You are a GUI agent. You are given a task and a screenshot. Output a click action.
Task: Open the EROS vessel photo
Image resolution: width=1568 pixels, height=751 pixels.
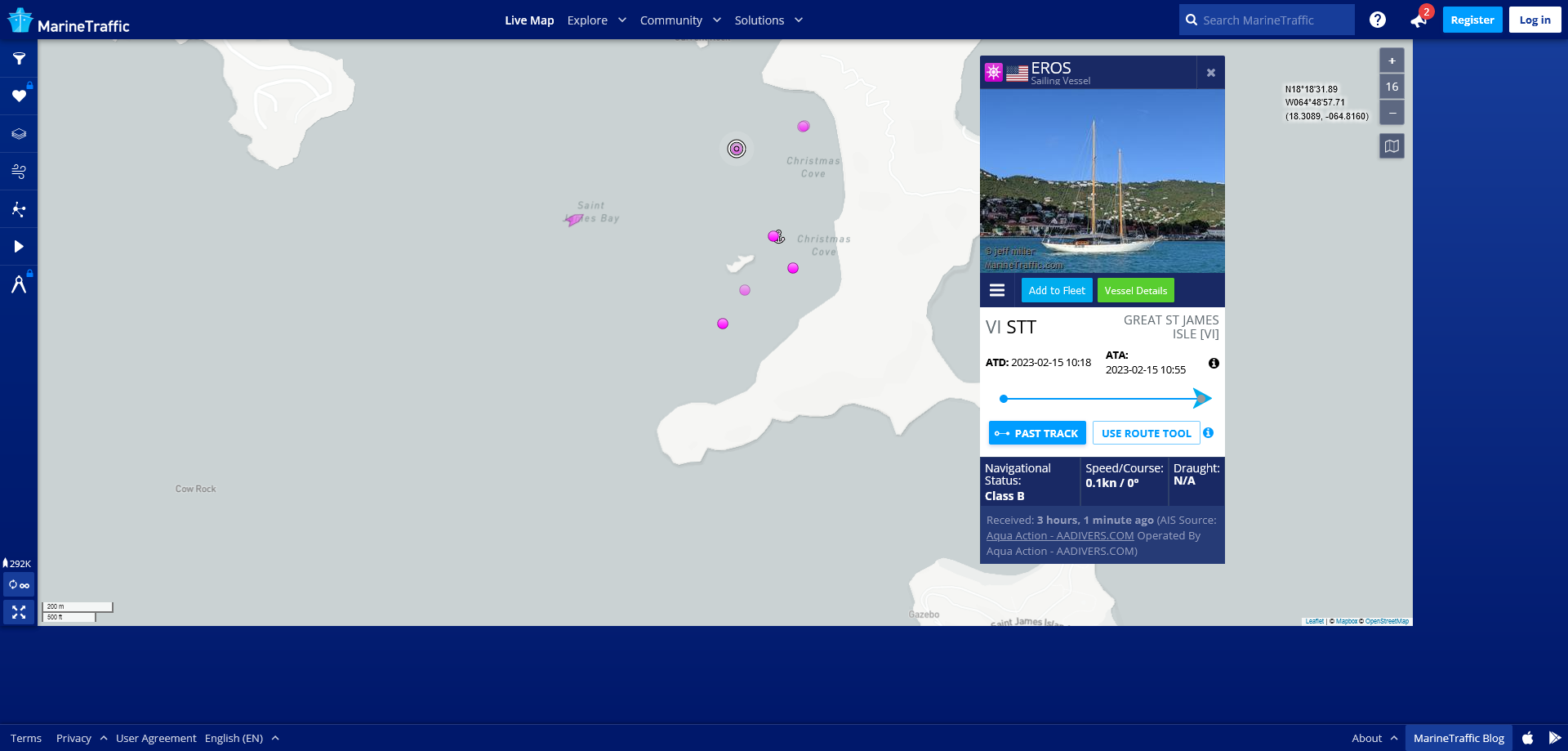pos(1102,181)
